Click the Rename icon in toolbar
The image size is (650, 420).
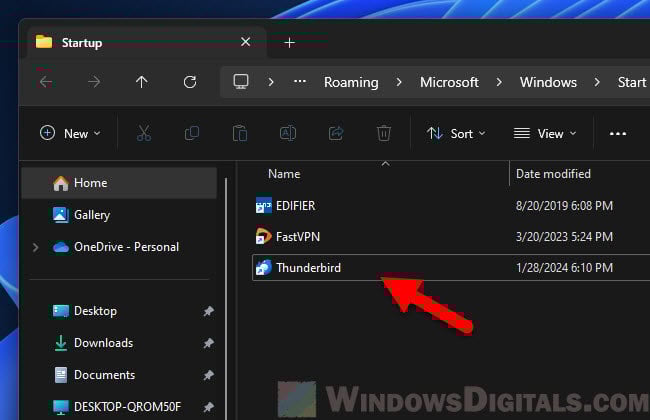pos(288,134)
